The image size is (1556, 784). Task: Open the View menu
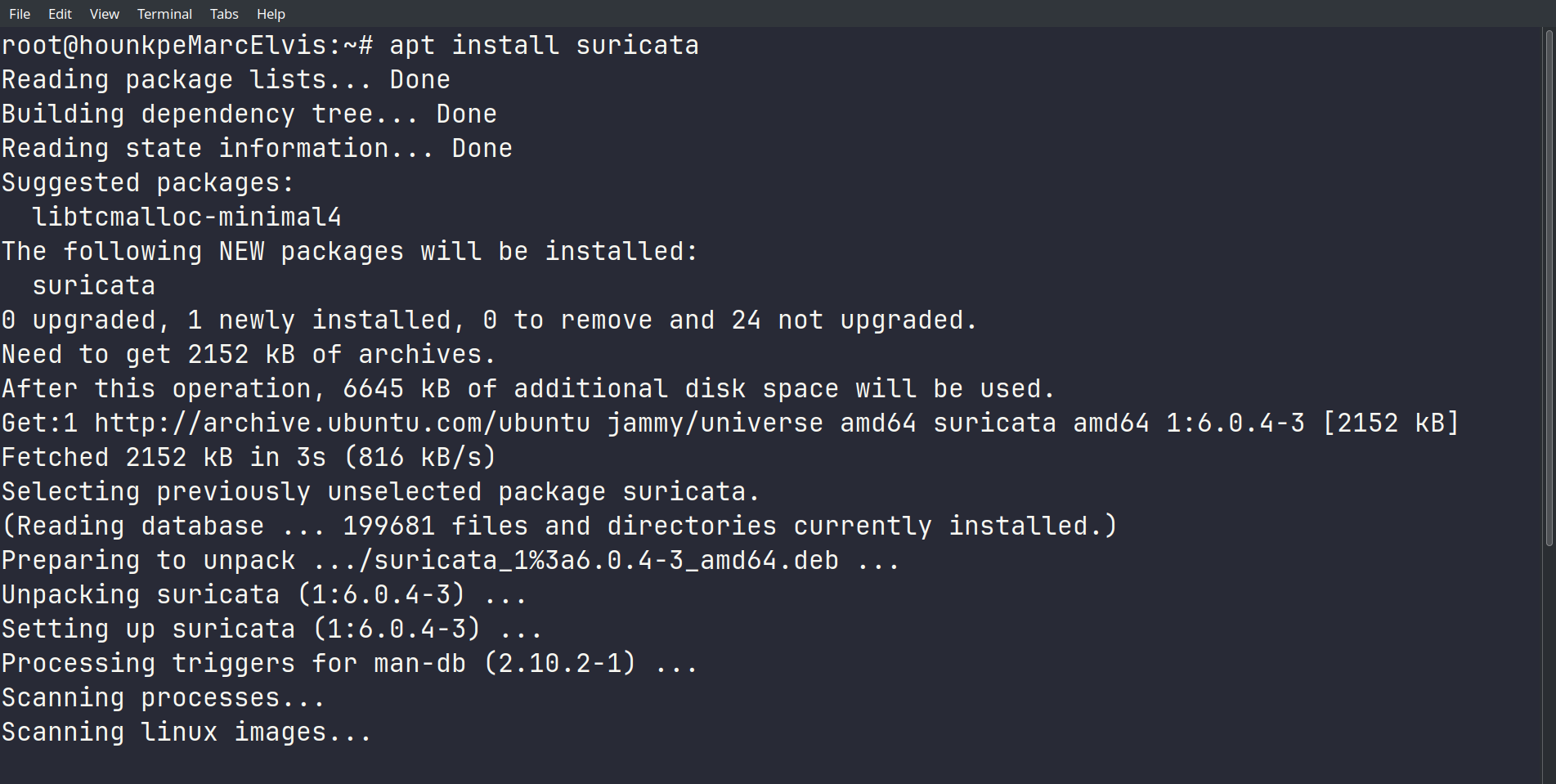coord(104,14)
